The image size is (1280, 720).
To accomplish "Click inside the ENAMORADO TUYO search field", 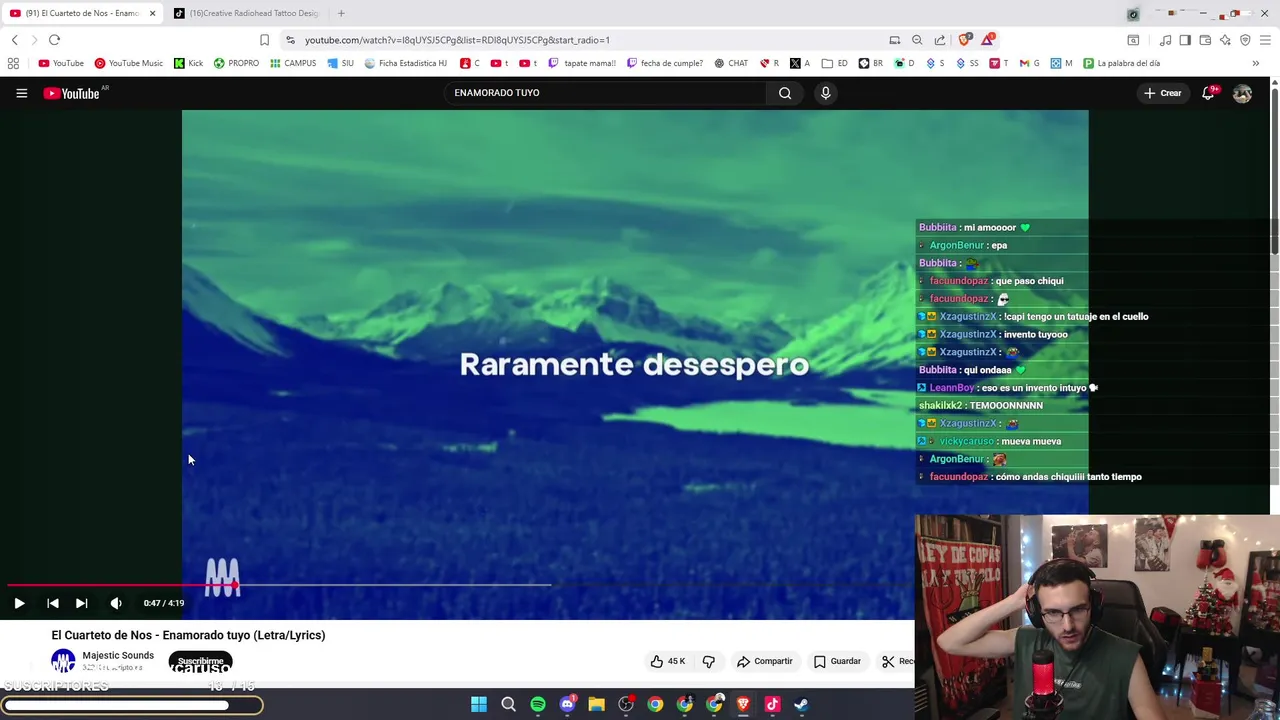I will [x=605, y=93].
